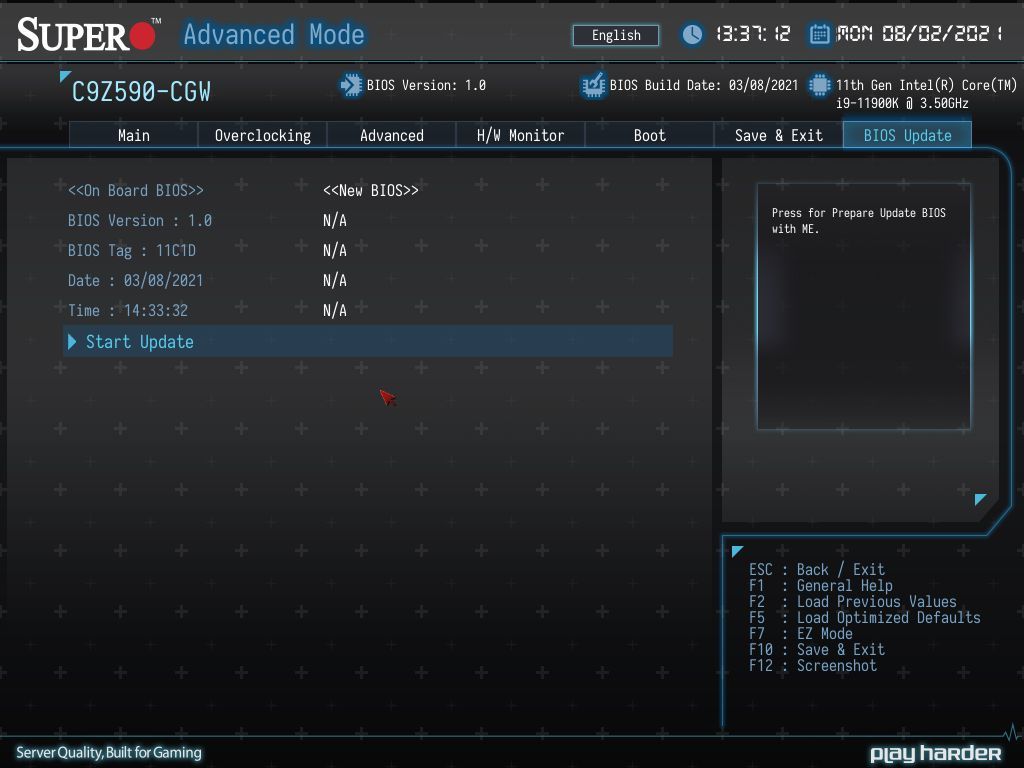Open the Overclocking tab
Image resolution: width=1024 pixels, height=768 pixels.
point(263,135)
